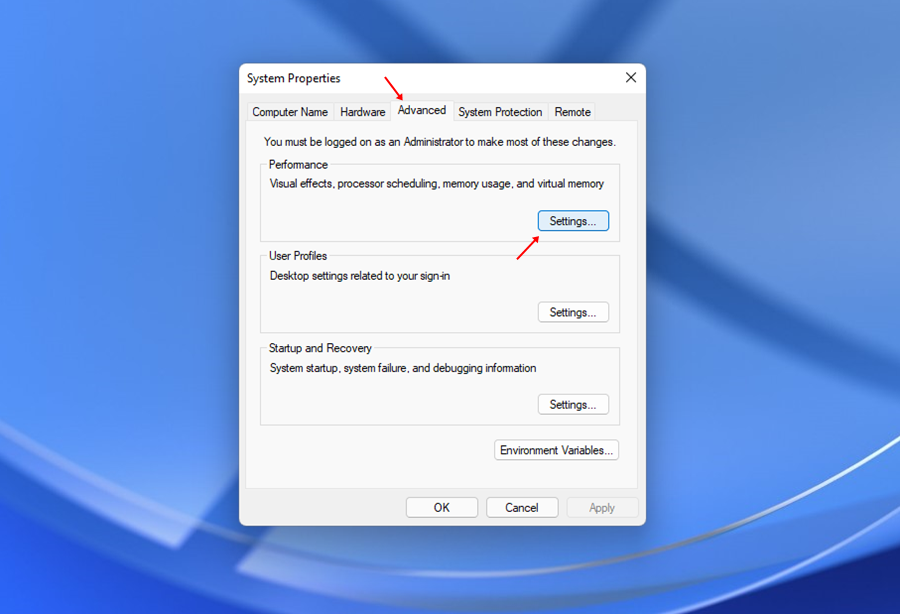
Task: Open User Profiles Settings button
Action: (573, 312)
